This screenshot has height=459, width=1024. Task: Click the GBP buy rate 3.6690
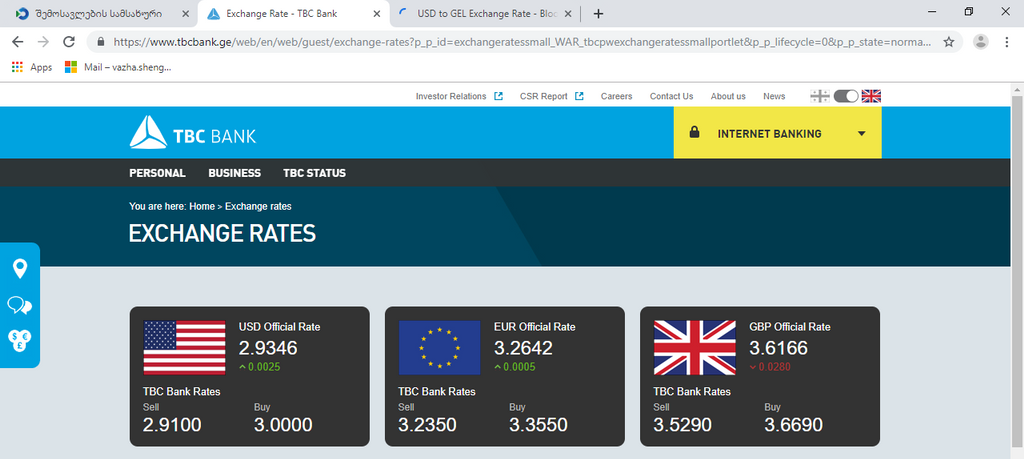coord(793,425)
